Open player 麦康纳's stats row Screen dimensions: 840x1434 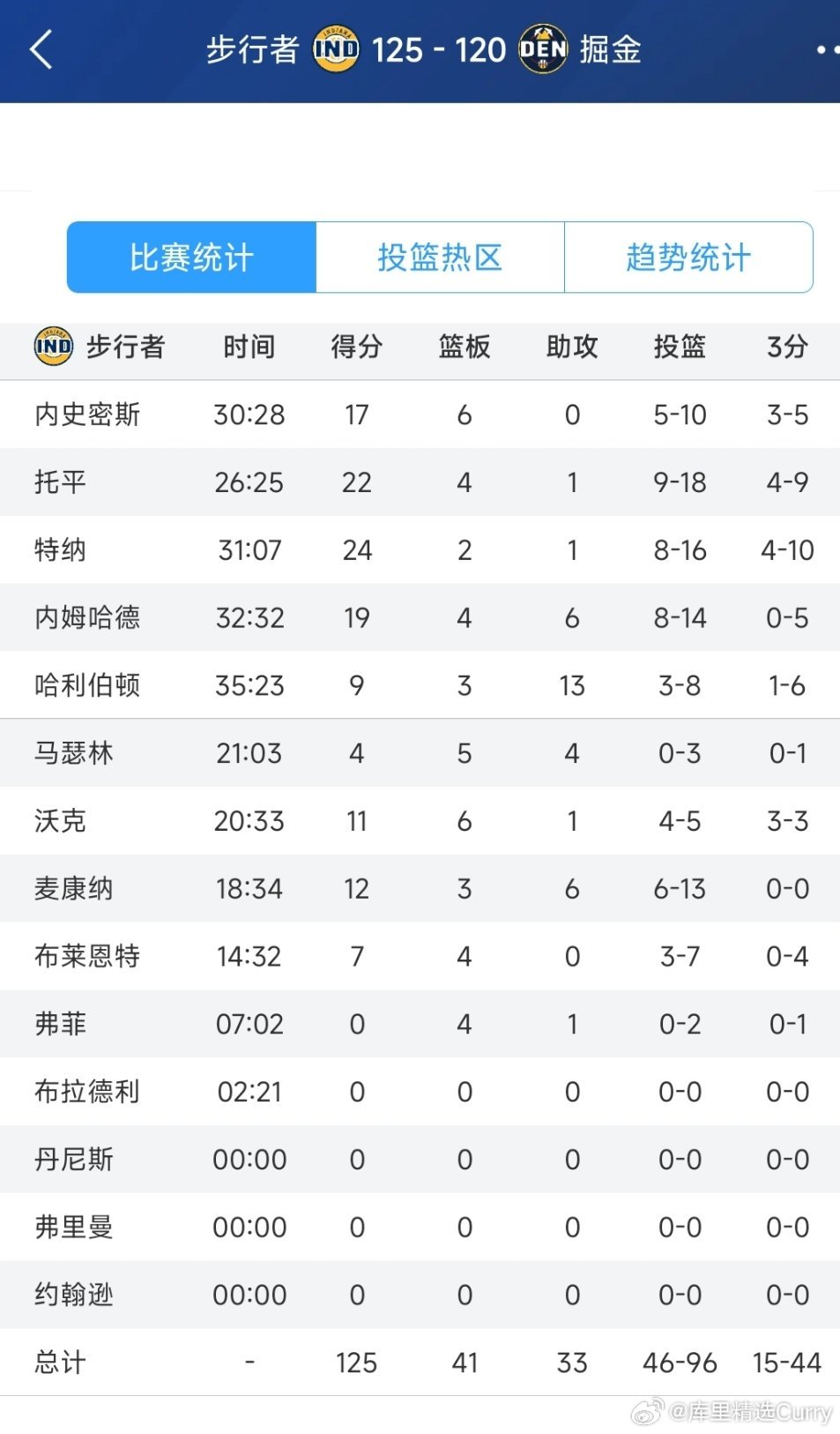[420, 888]
